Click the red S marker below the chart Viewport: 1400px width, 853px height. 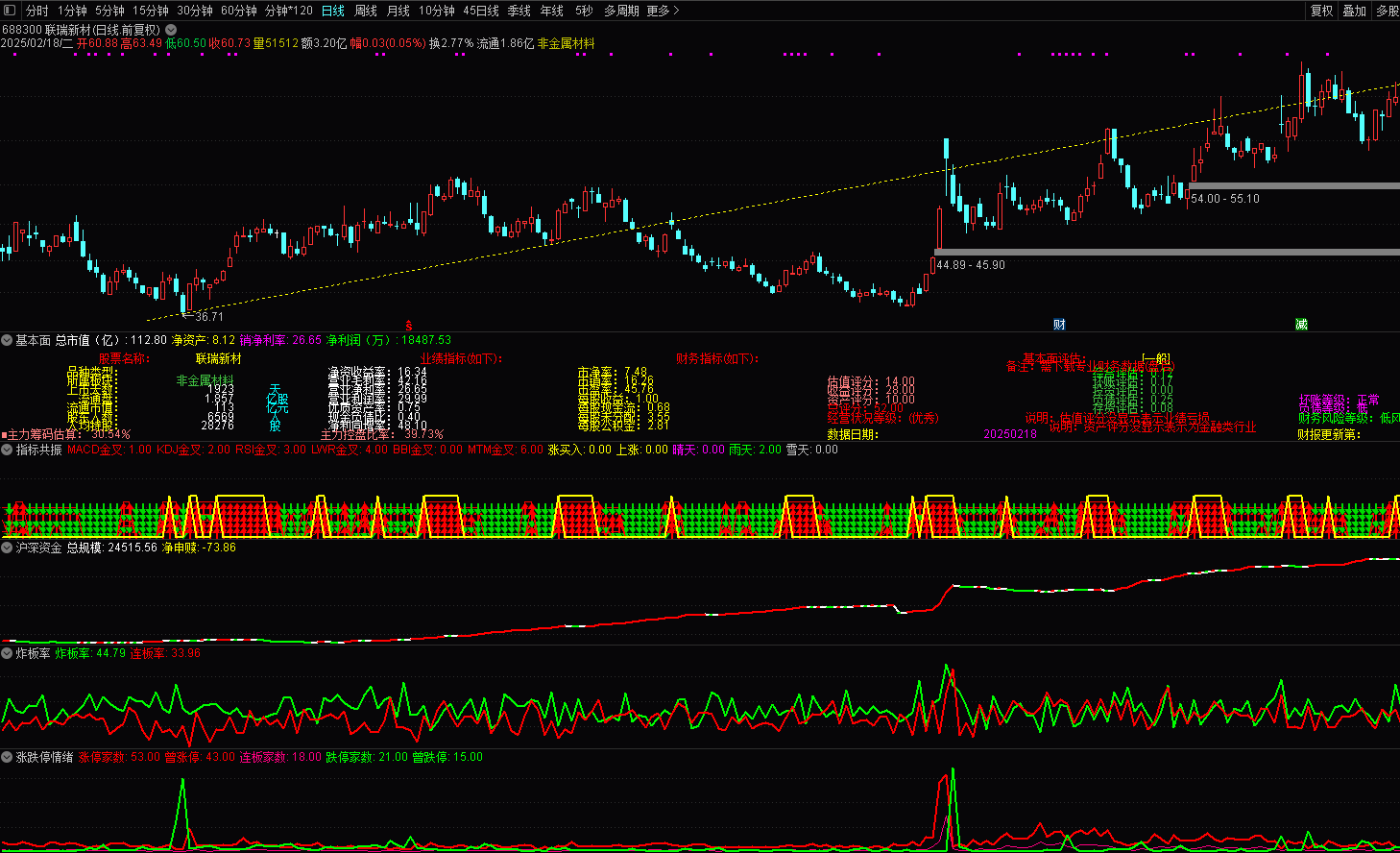[409, 325]
